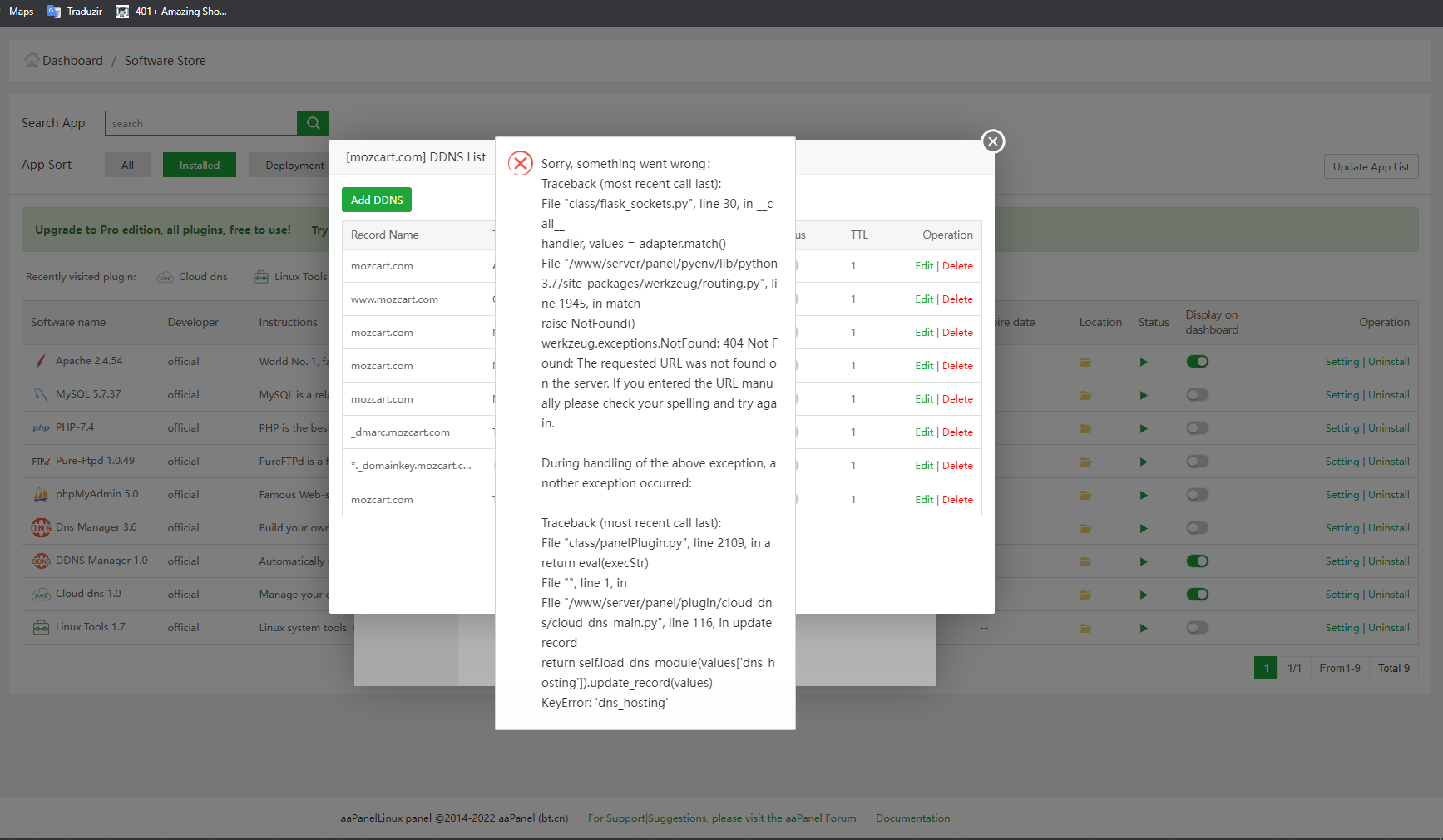Open the PHP-7.4 location folder
This screenshot has height=840, width=1443.
pyautogui.click(x=1085, y=428)
